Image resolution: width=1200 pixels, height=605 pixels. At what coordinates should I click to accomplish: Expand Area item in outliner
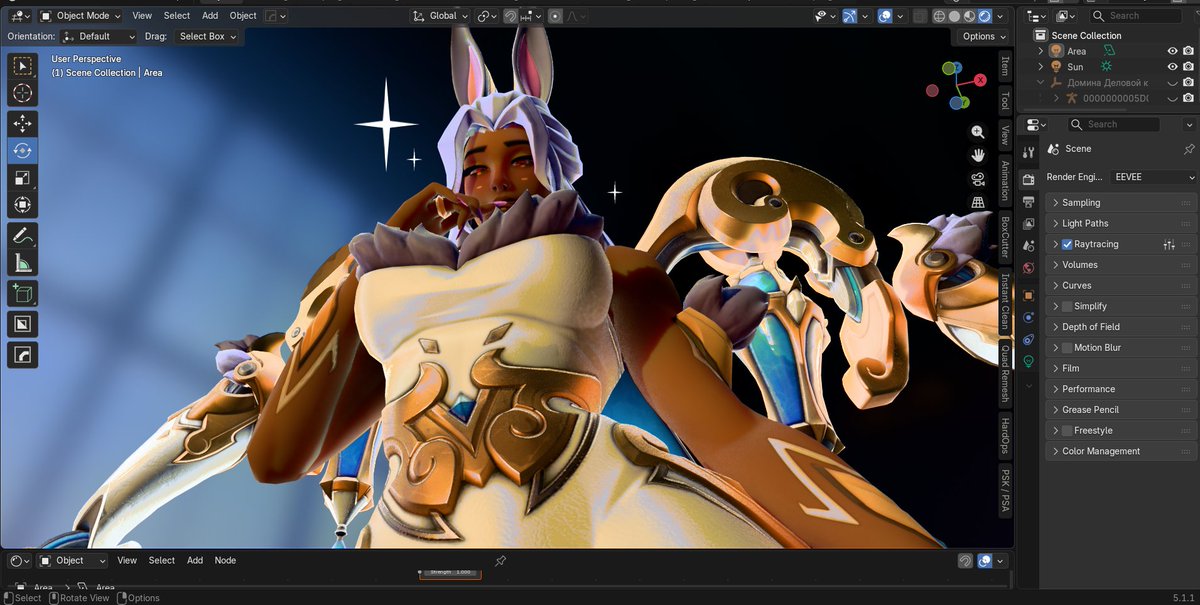(1041, 51)
